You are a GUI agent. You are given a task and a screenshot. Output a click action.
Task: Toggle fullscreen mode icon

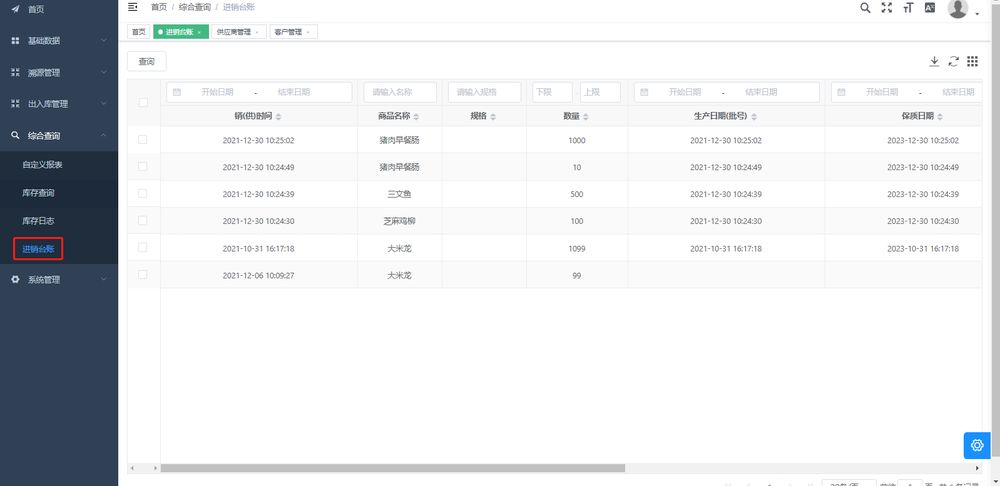886,8
